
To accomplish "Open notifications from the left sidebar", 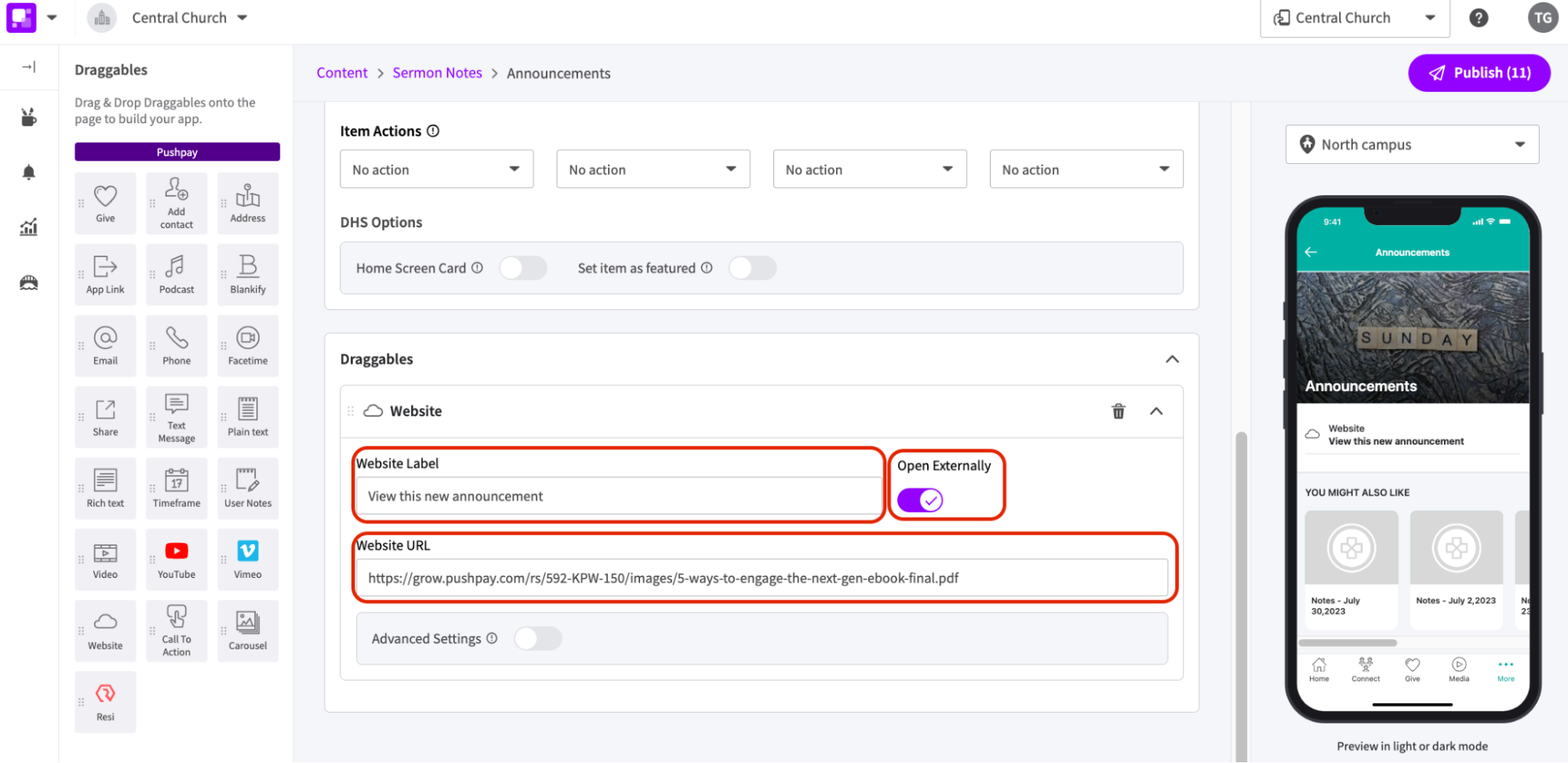I will [28, 172].
